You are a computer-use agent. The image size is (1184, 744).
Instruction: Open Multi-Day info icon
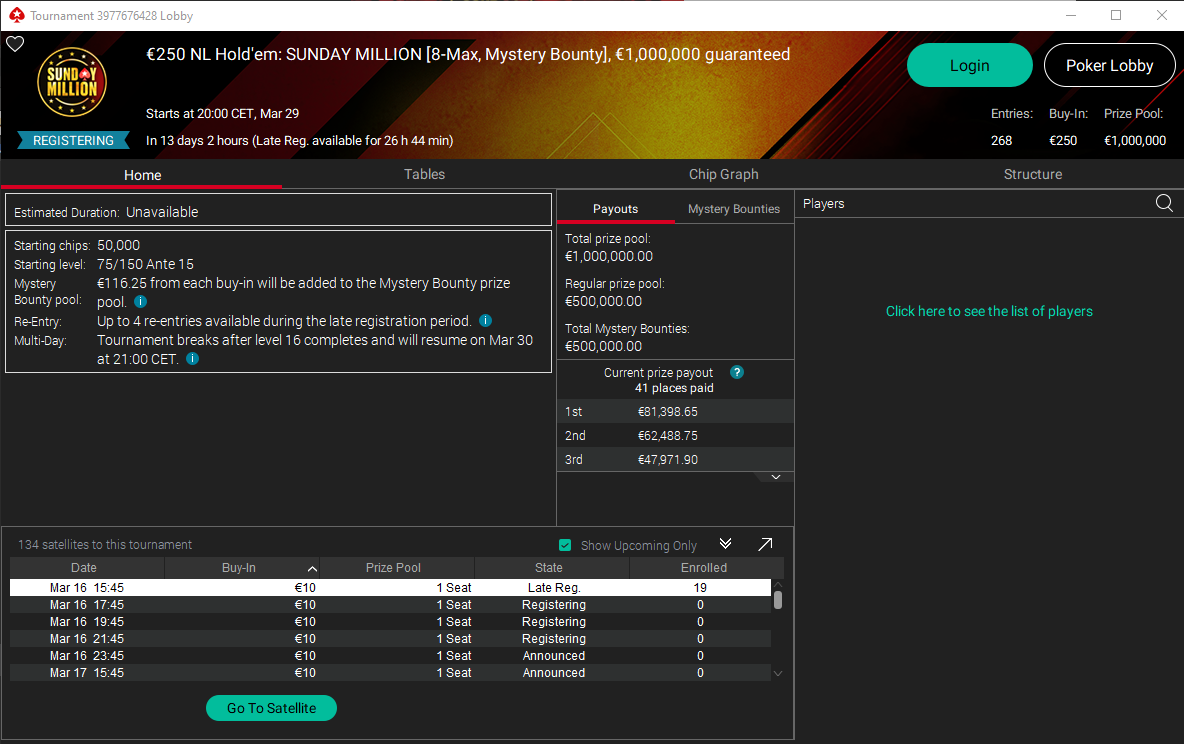193,358
